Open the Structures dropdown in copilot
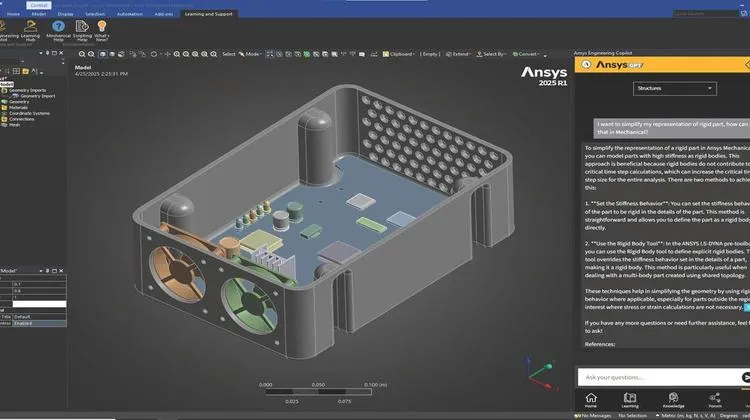The width and height of the screenshot is (750, 420). (x=674, y=88)
